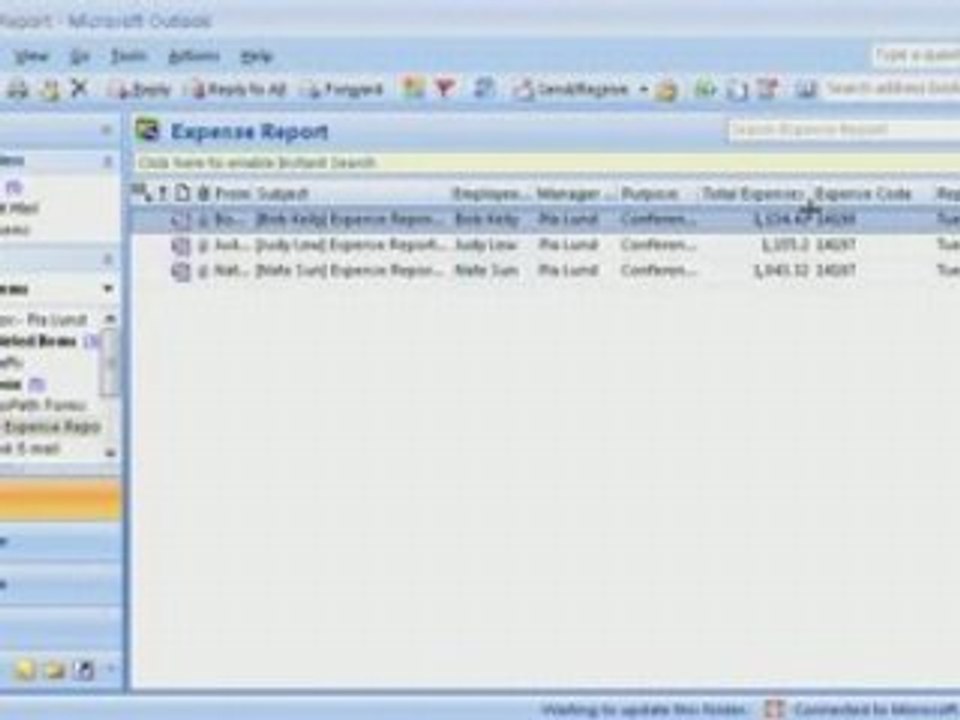Screen dimensions: 960x720
Task: Click the Reply to All toolbar button
Action: (x=238, y=90)
